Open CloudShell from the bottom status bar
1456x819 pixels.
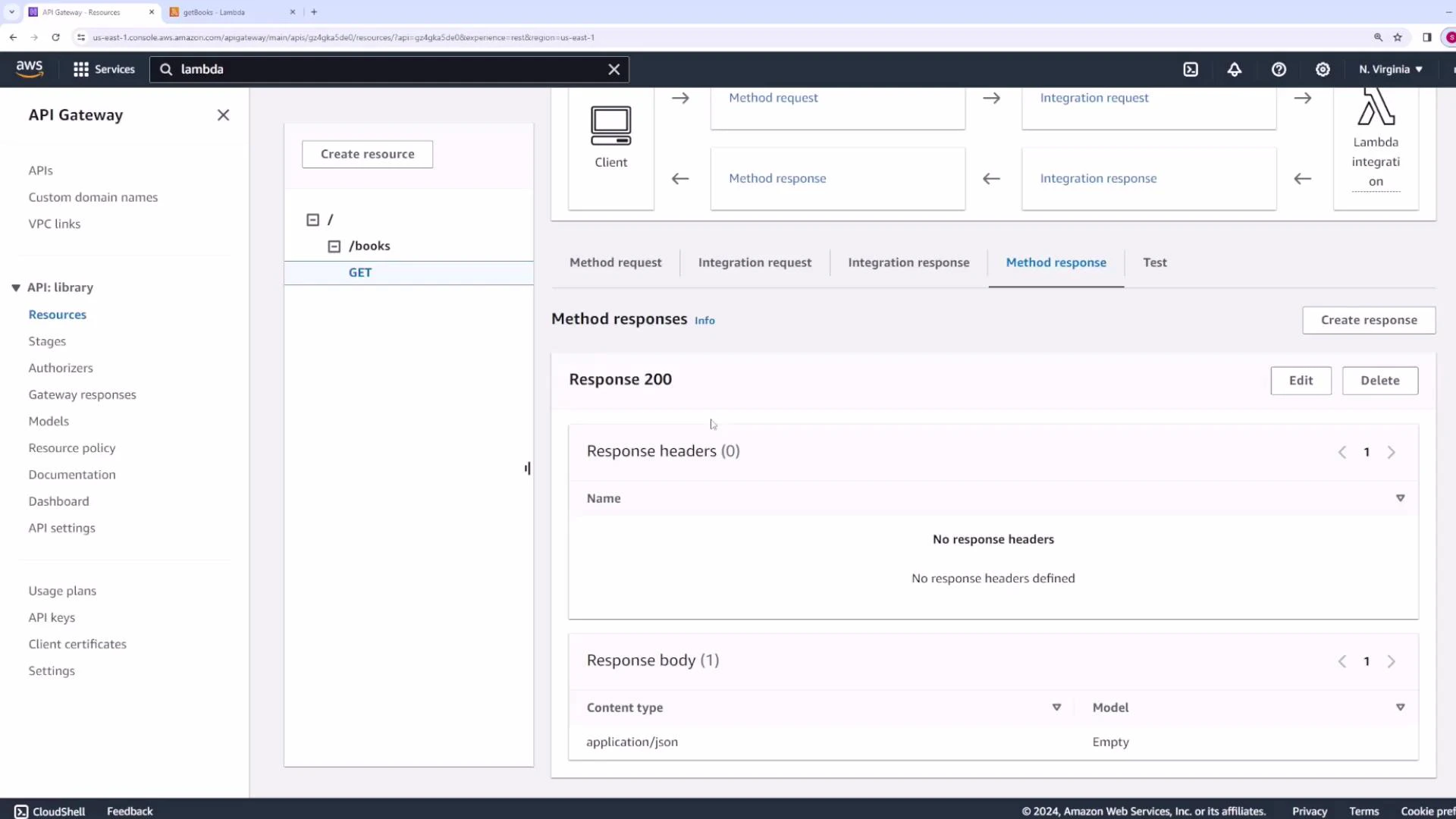(49, 811)
